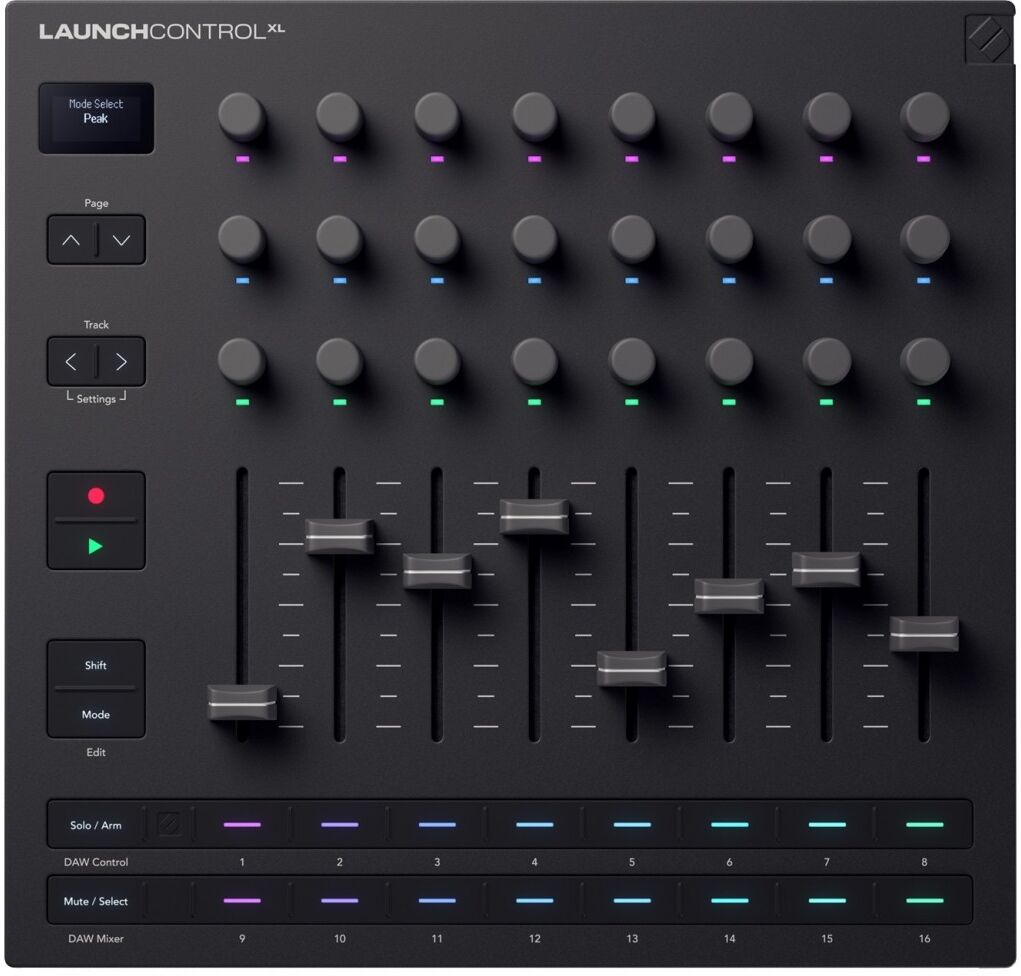Viewport: 1021px width, 976px height.
Task: Click eighth knob in pink-LED top row
Action: click(925, 117)
